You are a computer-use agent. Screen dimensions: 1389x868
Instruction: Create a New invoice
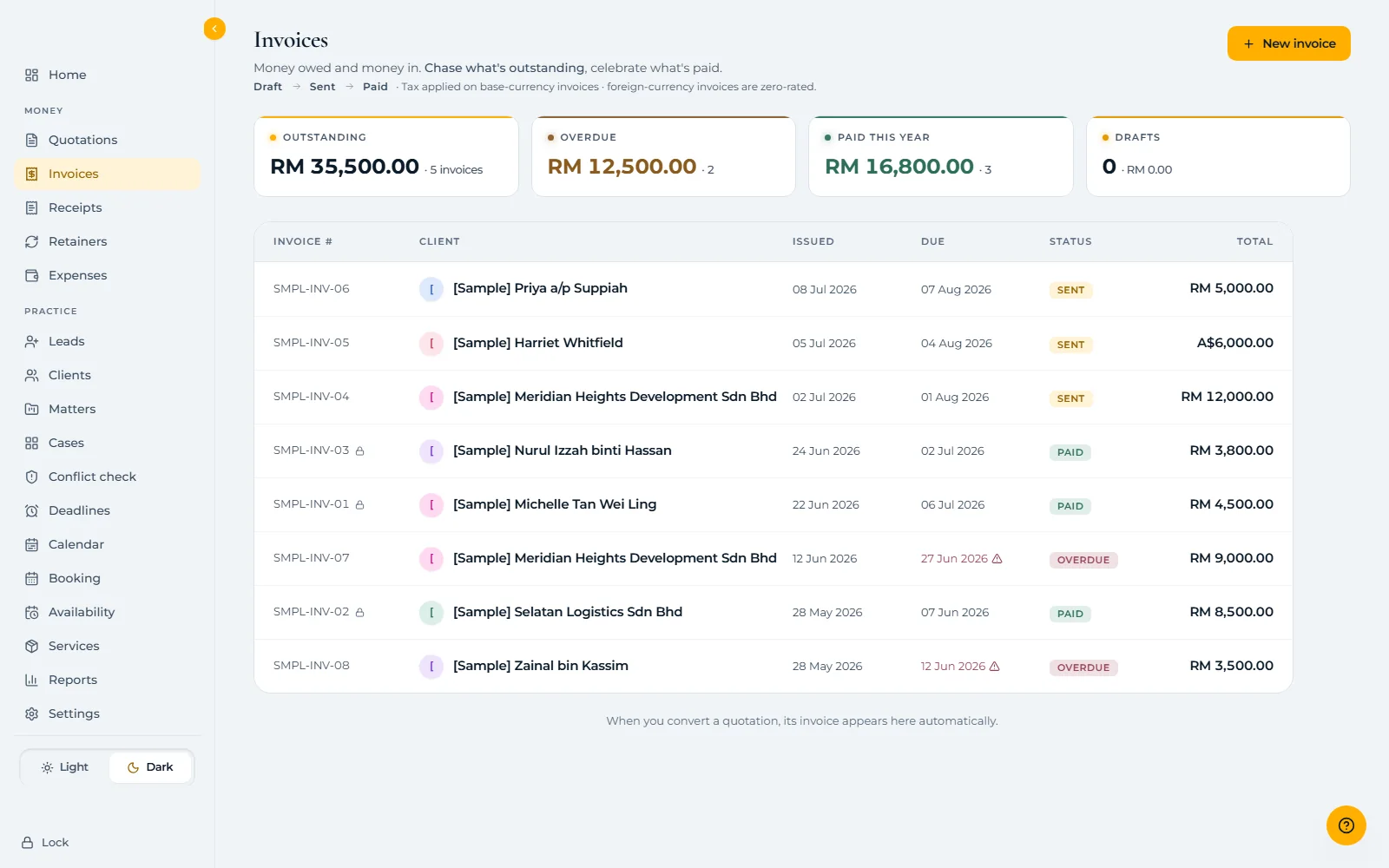[x=1288, y=43]
